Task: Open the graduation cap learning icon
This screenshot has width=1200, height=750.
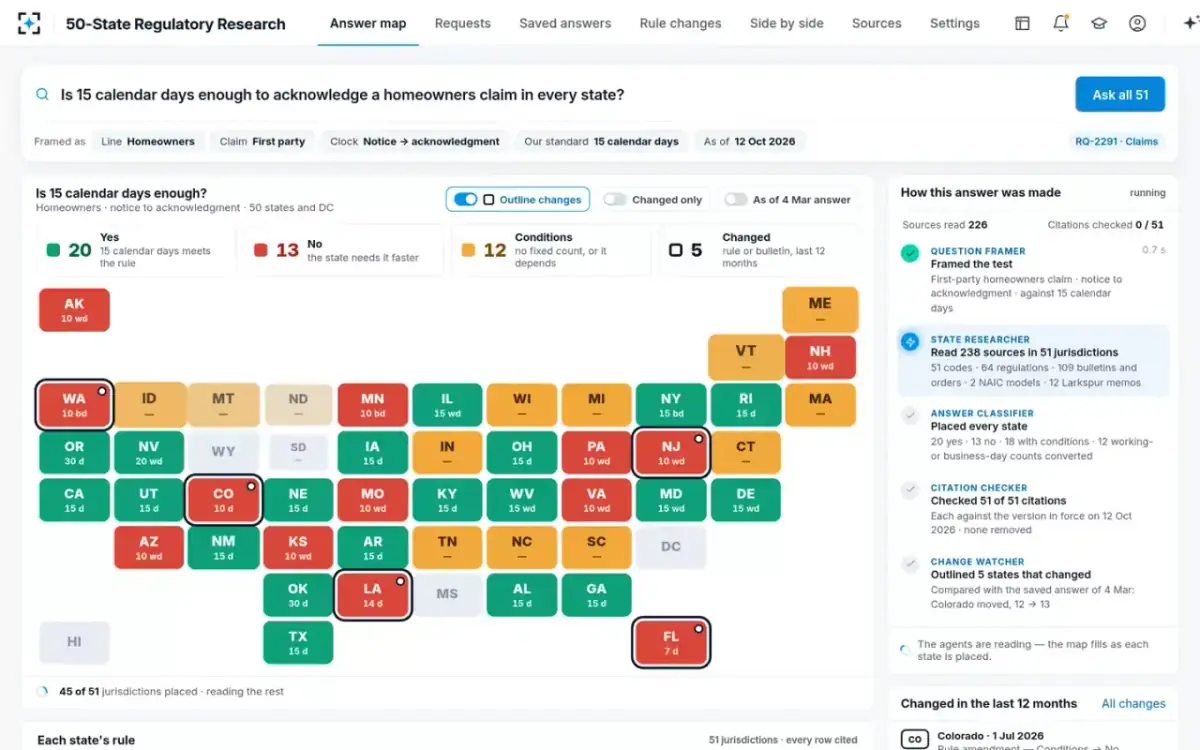Action: click(x=1099, y=23)
